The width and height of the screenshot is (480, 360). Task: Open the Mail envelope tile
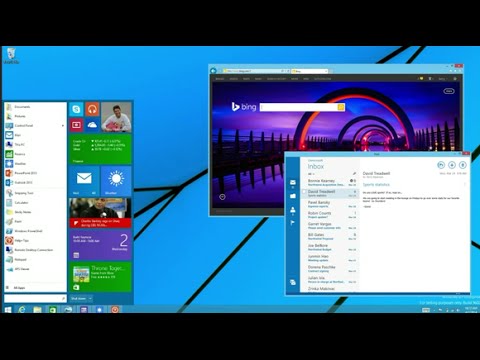click(84, 181)
